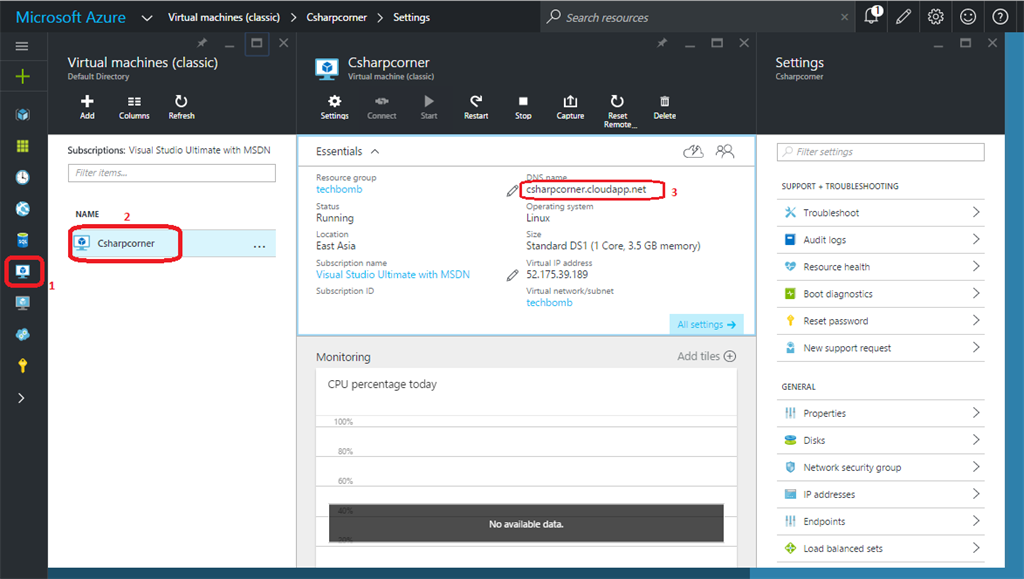Click the feedback smiley icon
This screenshot has height=579, width=1024.
click(968, 17)
